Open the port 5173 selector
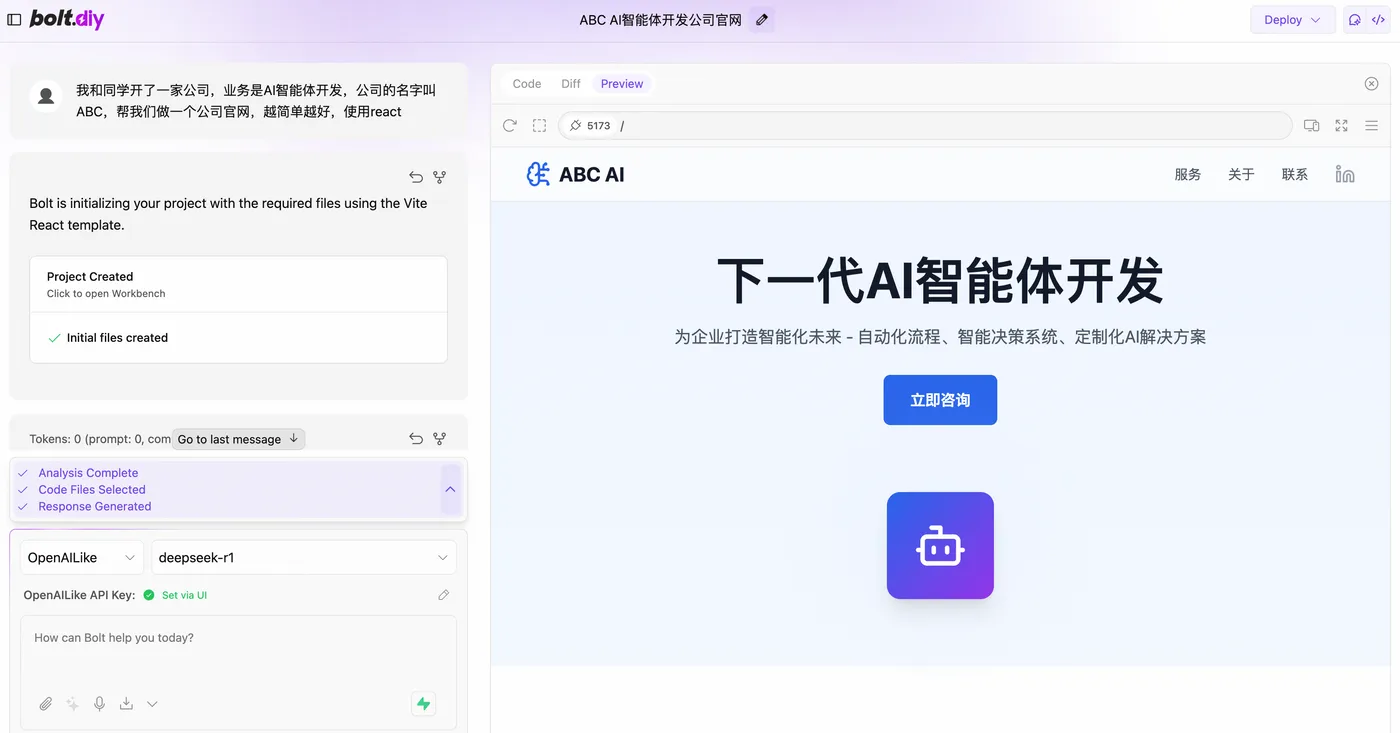The image size is (1400, 733). point(589,126)
